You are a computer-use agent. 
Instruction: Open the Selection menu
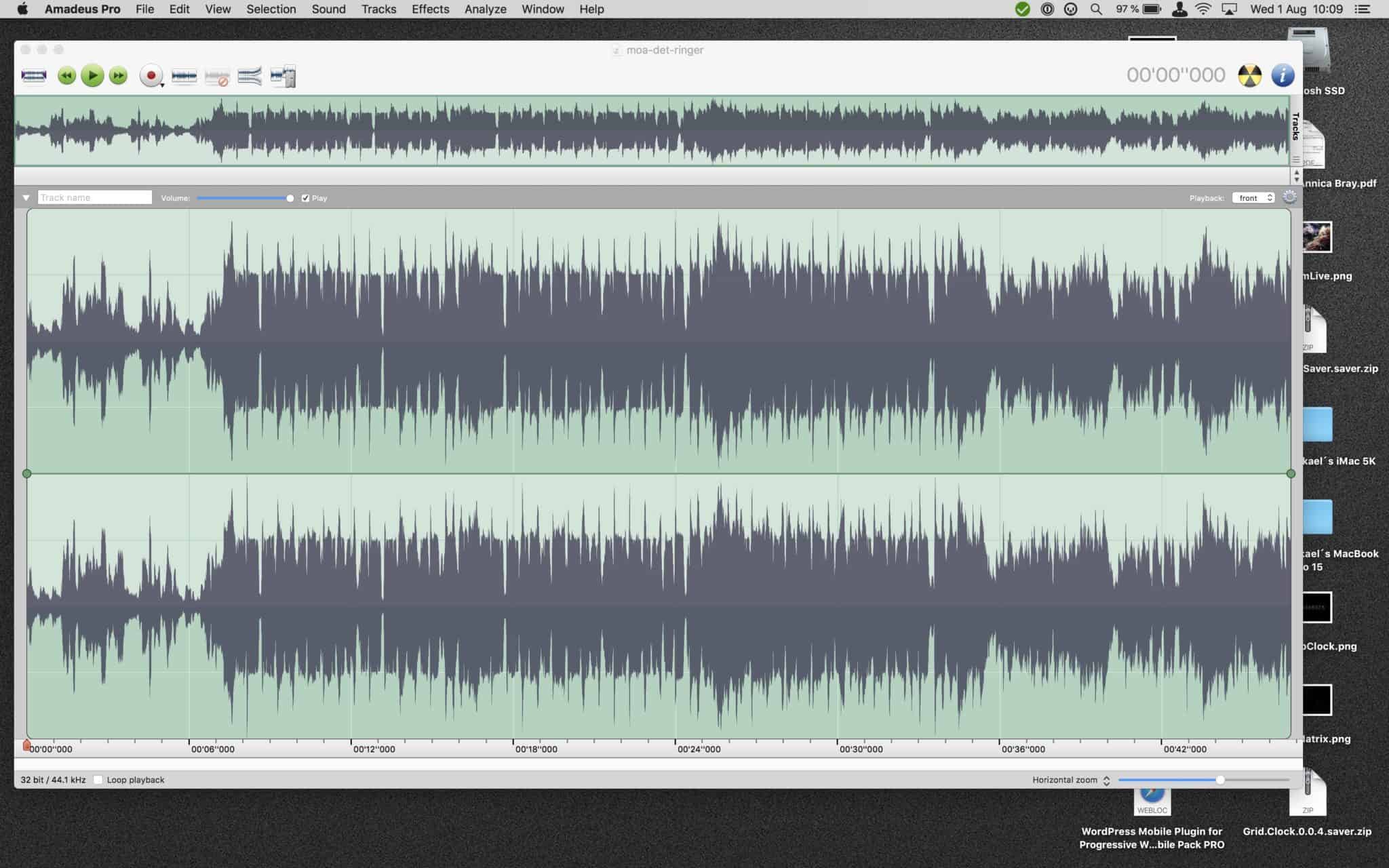[271, 9]
